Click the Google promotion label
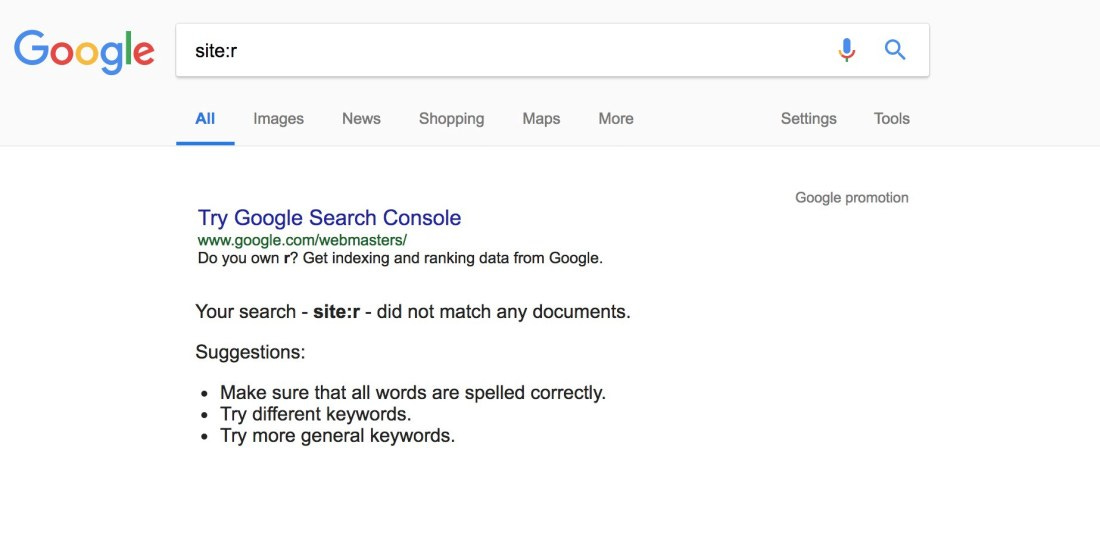 (x=852, y=198)
